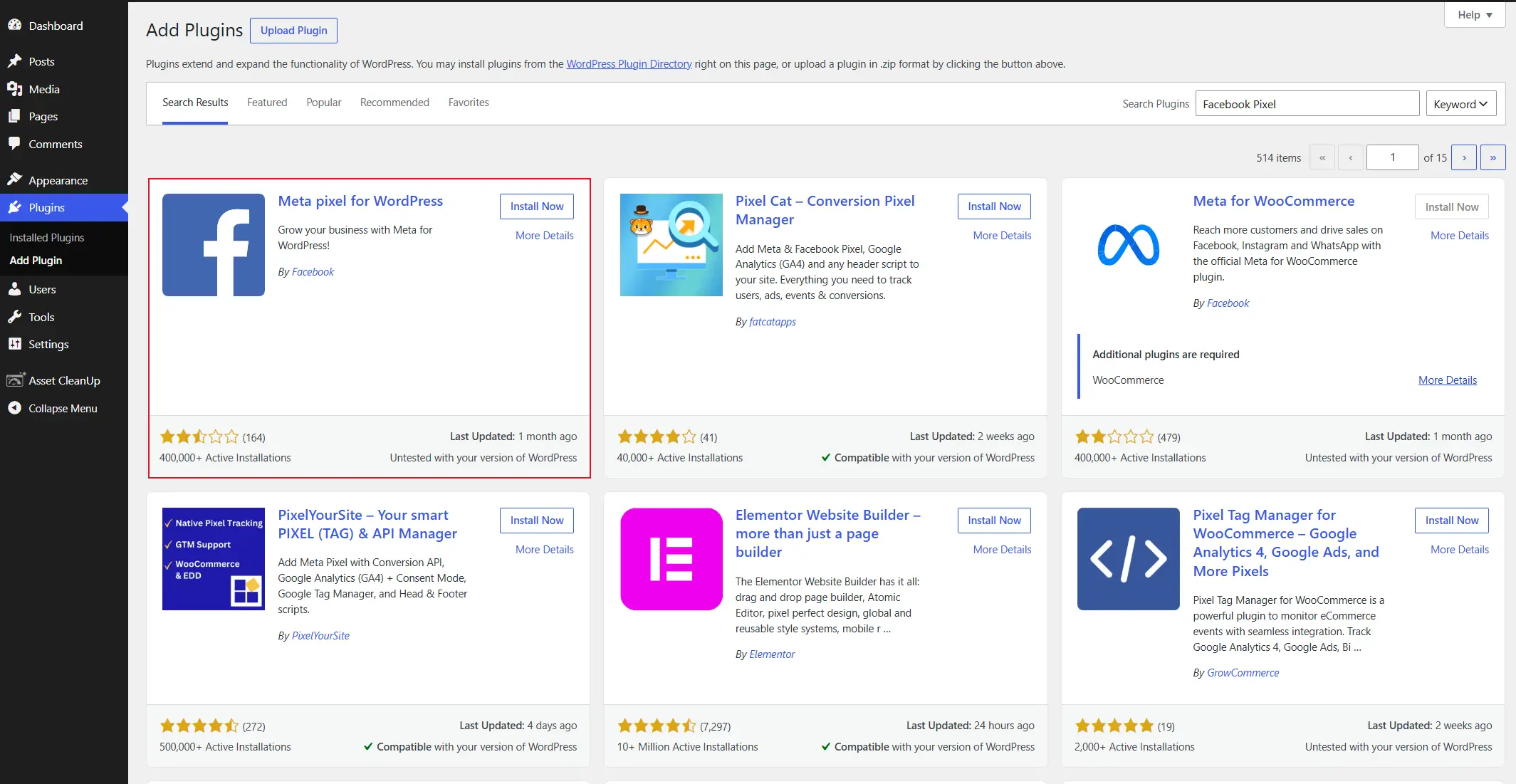Click Facebook author under Meta pixel
This screenshot has width=1516, height=784.
[313, 272]
